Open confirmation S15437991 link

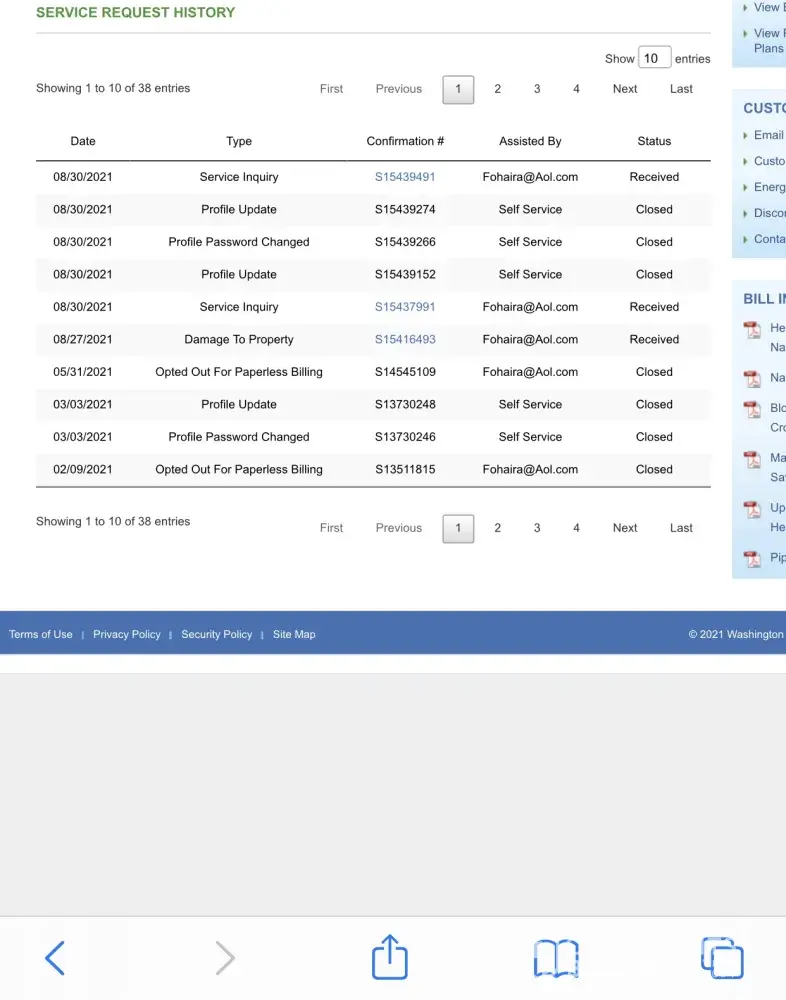[405, 307]
